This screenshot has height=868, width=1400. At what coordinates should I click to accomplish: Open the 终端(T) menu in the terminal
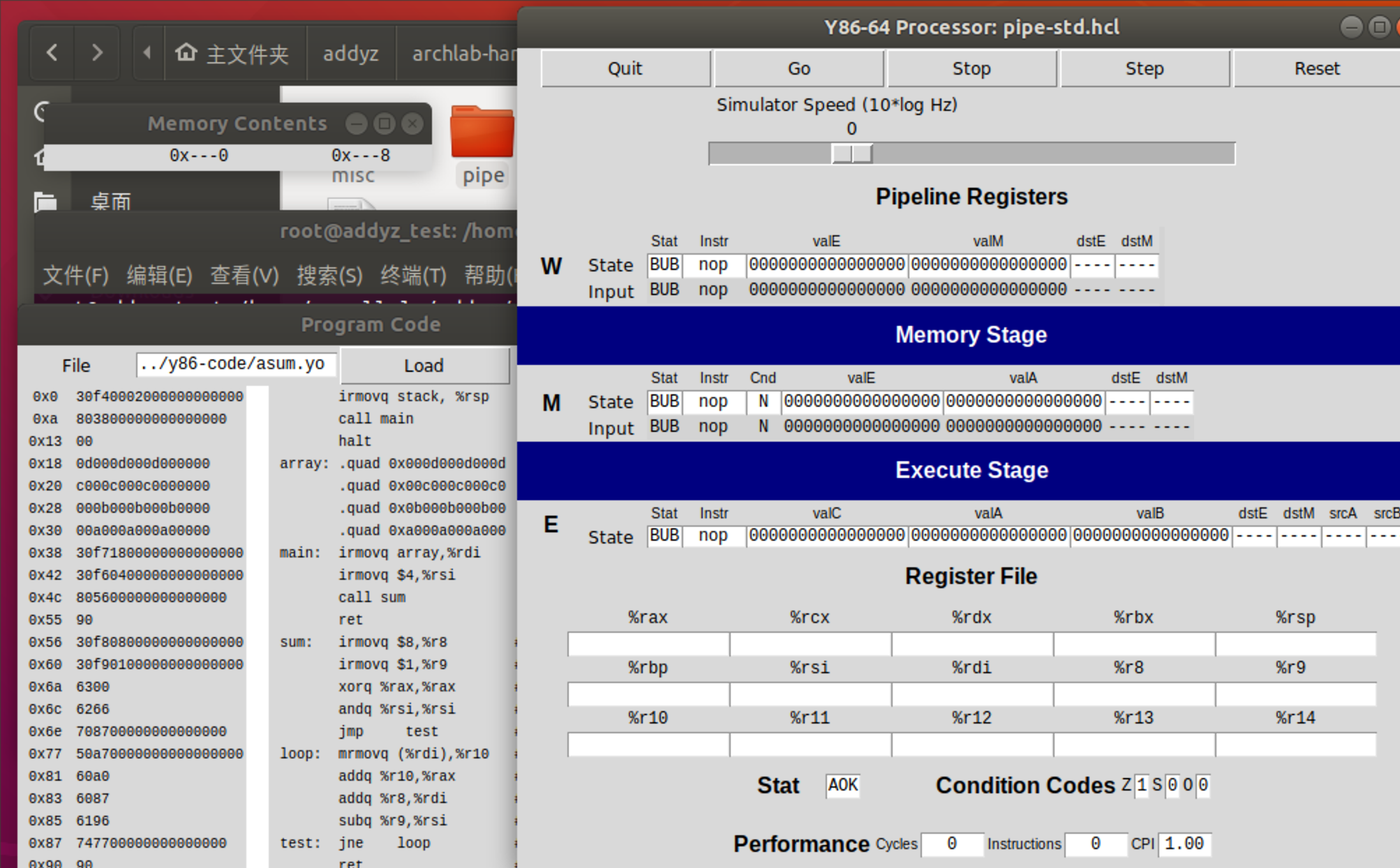pyautogui.click(x=413, y=275)
